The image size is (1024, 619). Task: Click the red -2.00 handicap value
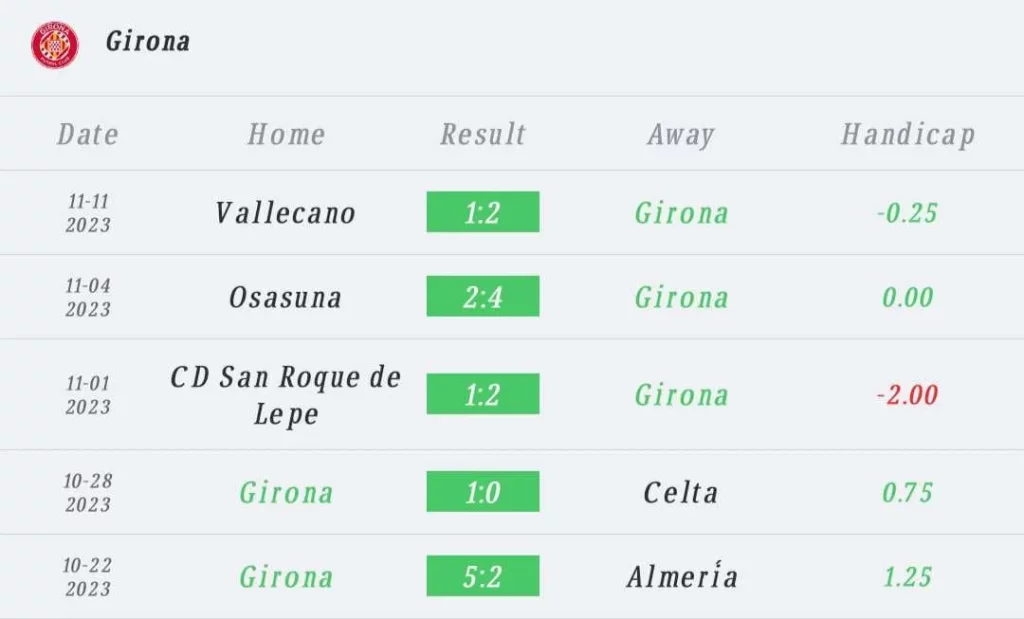[x=907, y=395]
